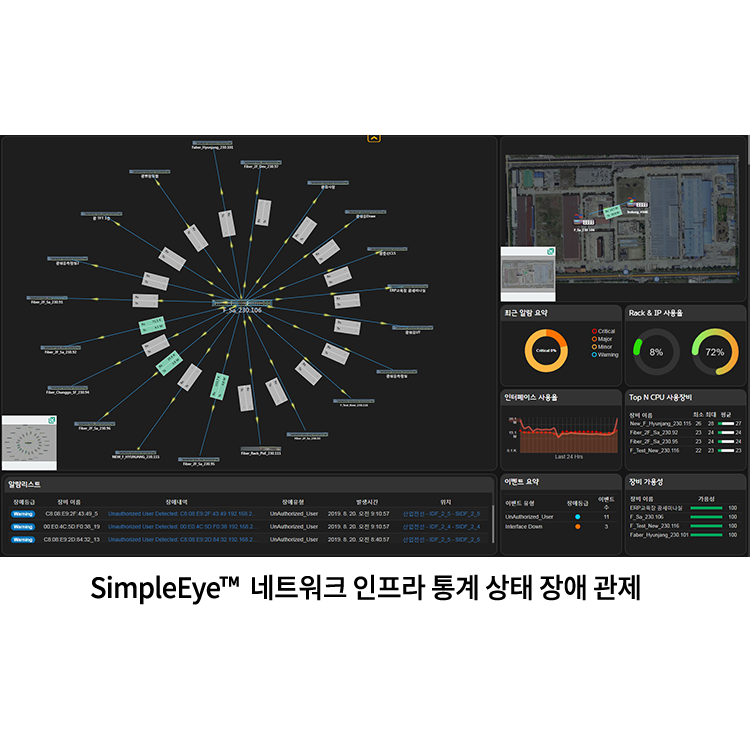Screen dimensions: 750x750
Task: Open the first Unauthorized User Detected alarm detail link
Action: pyautogui.click(x=181, y=513)
